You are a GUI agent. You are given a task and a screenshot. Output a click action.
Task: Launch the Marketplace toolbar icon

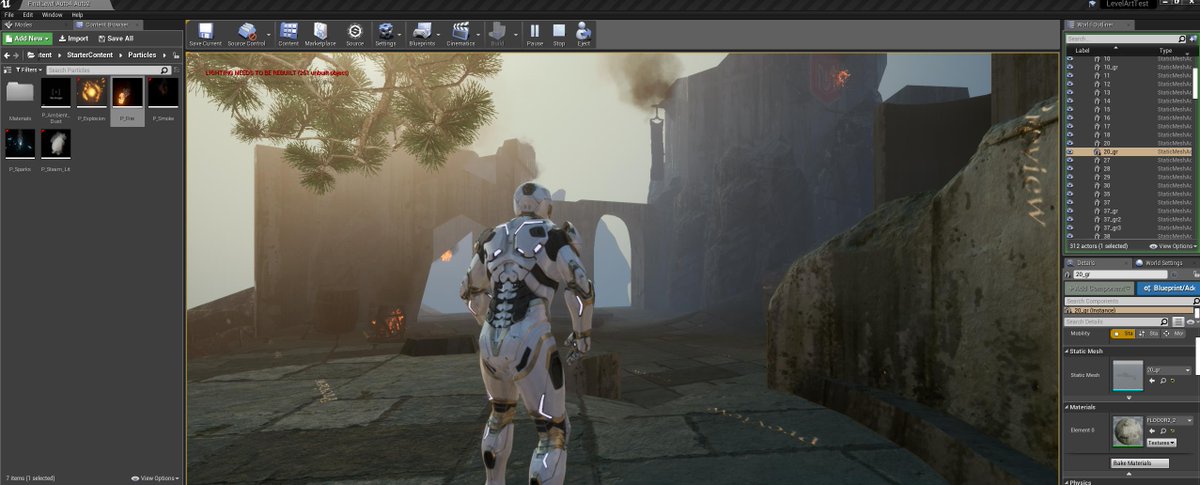pos(320,34)
